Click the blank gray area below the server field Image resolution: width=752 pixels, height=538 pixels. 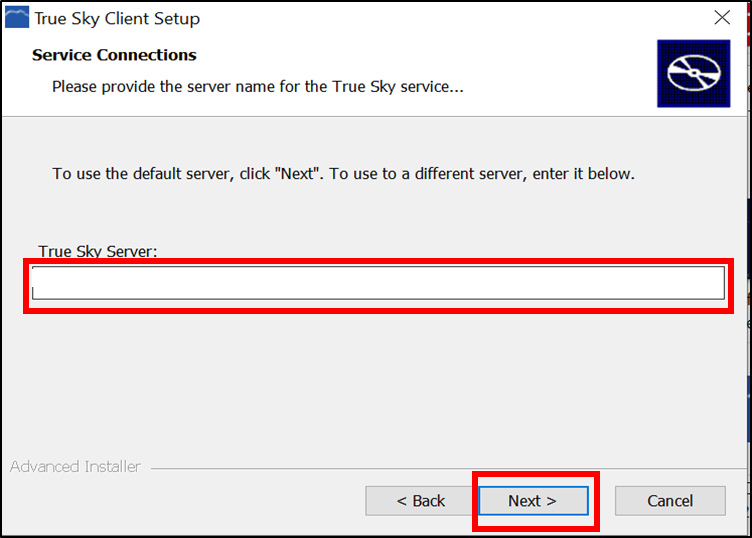374,384
